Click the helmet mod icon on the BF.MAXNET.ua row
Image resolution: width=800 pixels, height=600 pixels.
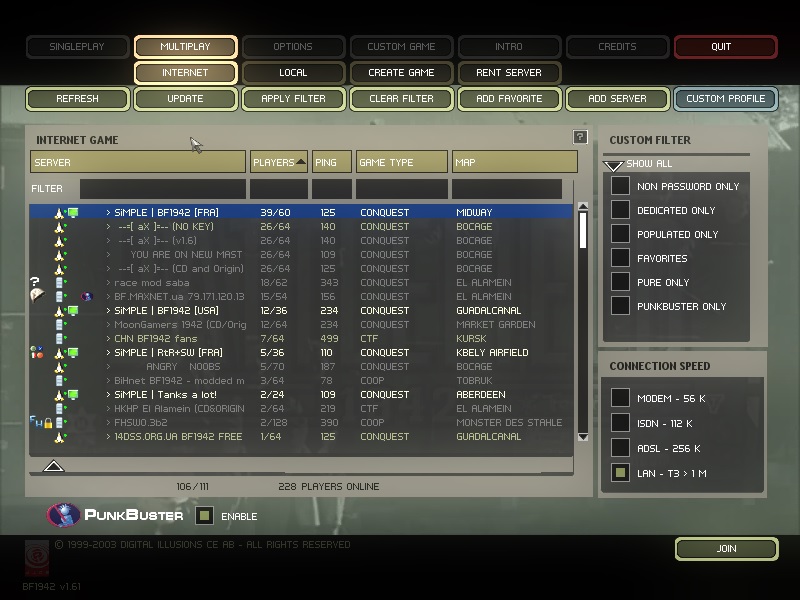tap(37, 295)
